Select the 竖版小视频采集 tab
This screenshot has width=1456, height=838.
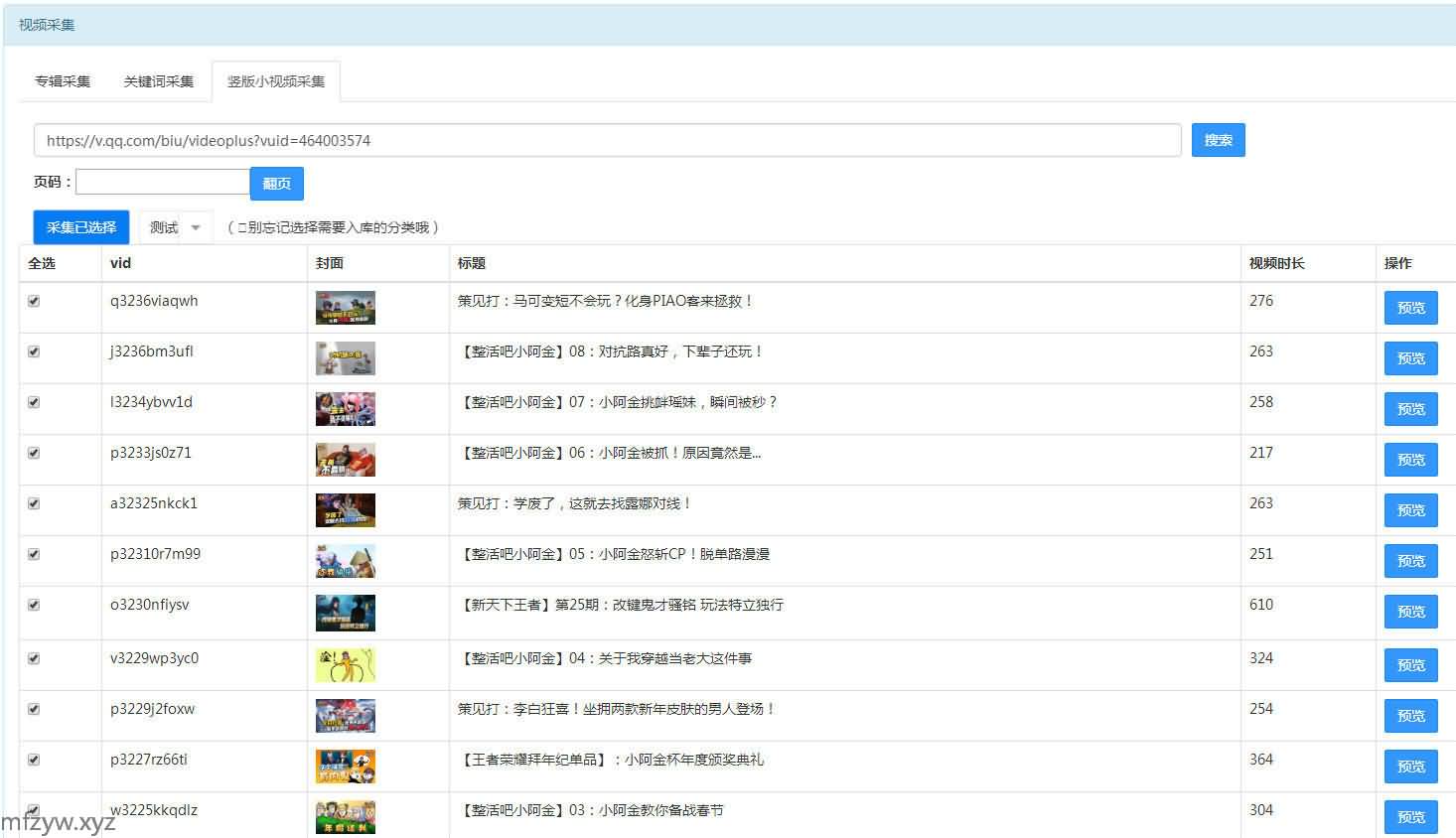pyautogui.click(x=276, y=81)
